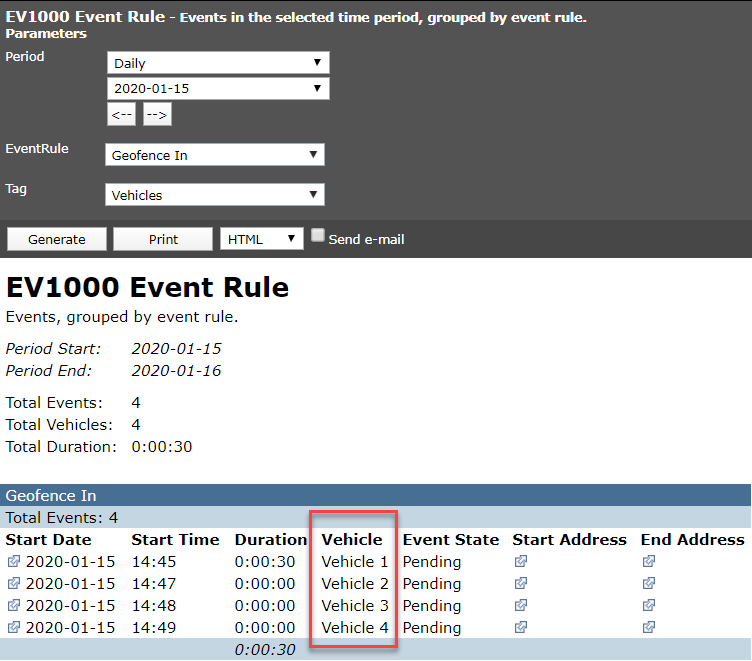The height and width of the screenshot is (661, 752).
Task: Click the Total Duration 0:00:30 summary value
Action: [162, 447]
